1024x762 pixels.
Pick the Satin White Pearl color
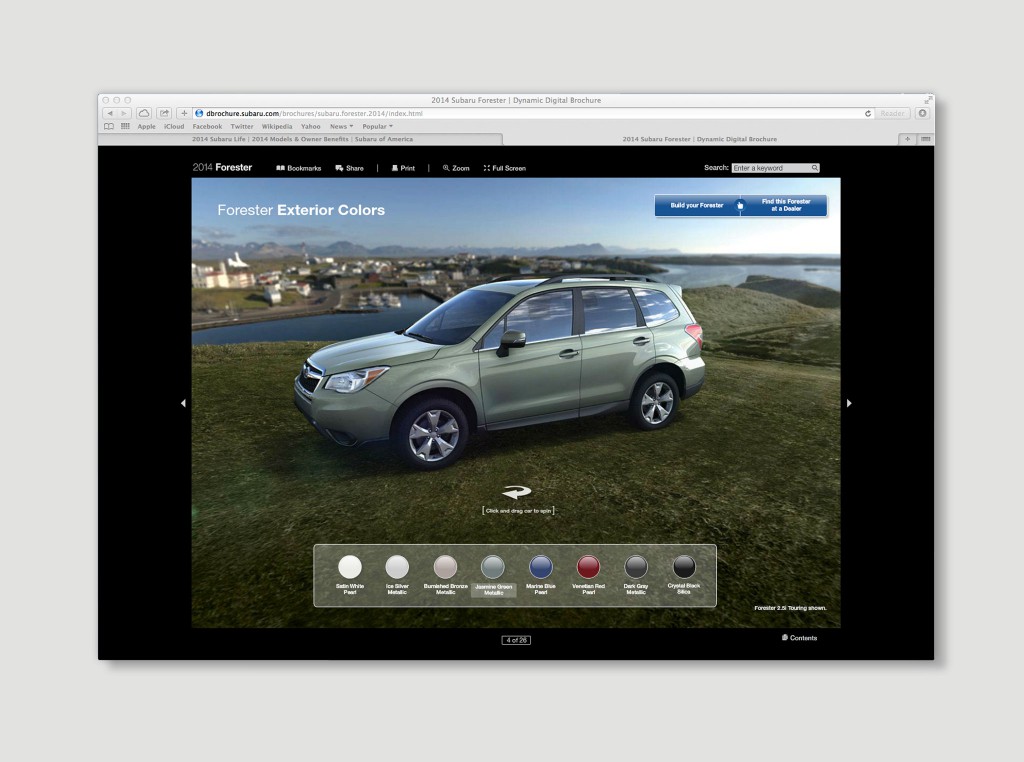click(x=350, y=567)
